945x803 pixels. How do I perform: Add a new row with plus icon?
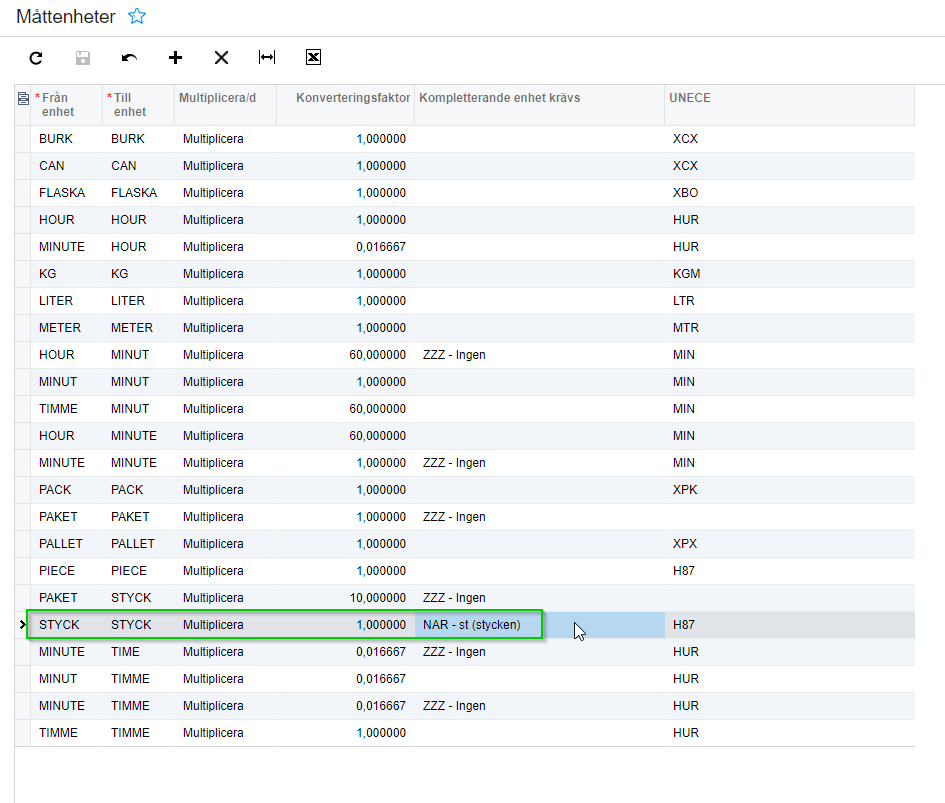coord(175,58)
